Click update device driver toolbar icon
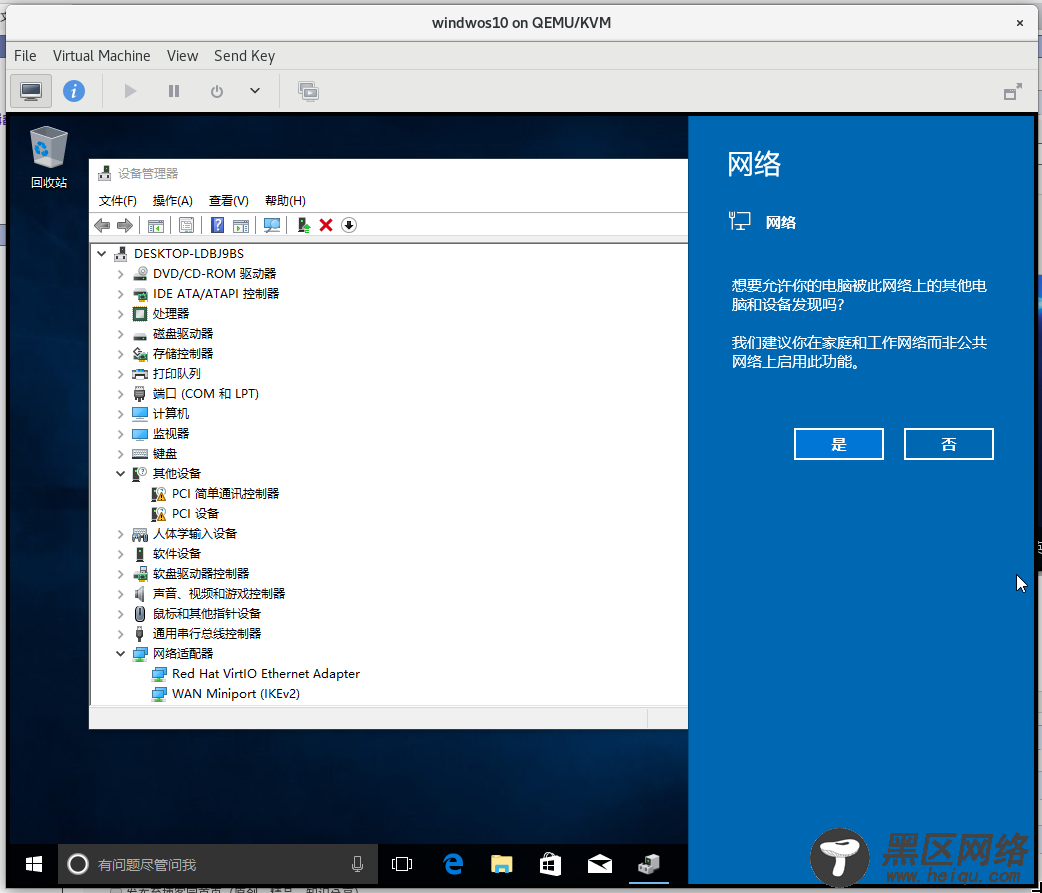The height and width of the screenshot is (893, 1042). pos(304,225)
